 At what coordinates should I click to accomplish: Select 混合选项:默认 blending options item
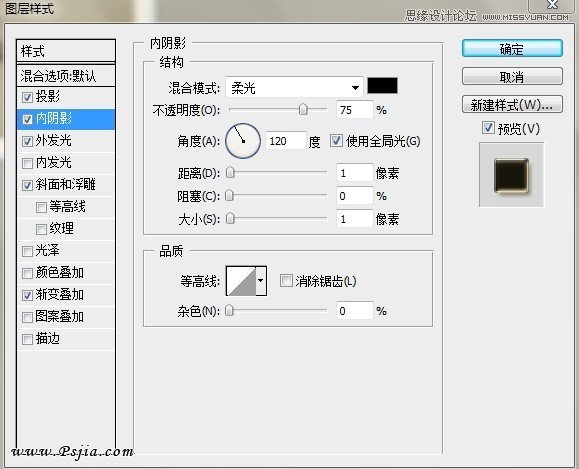66,76
